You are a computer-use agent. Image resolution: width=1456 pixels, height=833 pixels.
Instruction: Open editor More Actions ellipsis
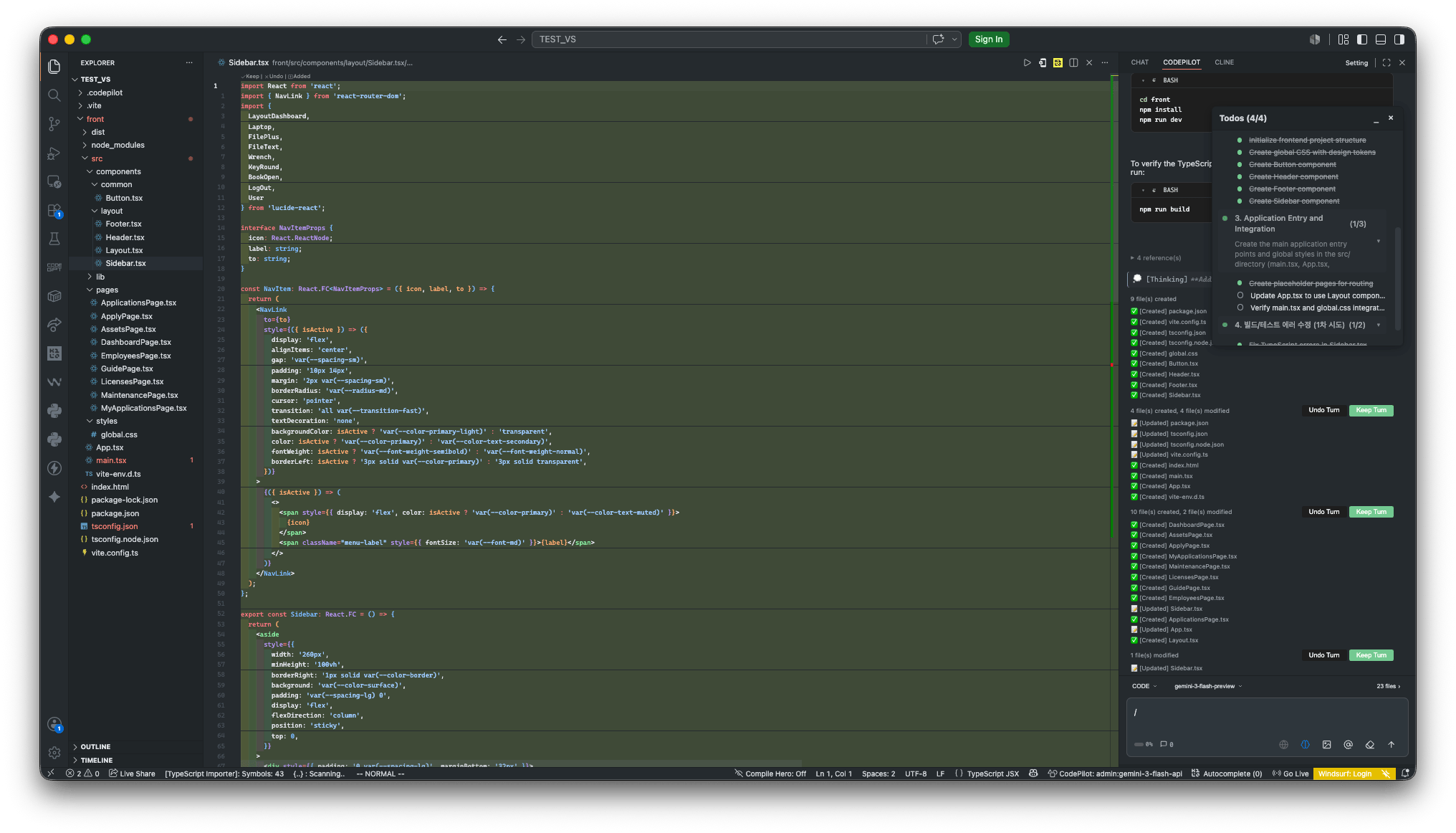1104,63
